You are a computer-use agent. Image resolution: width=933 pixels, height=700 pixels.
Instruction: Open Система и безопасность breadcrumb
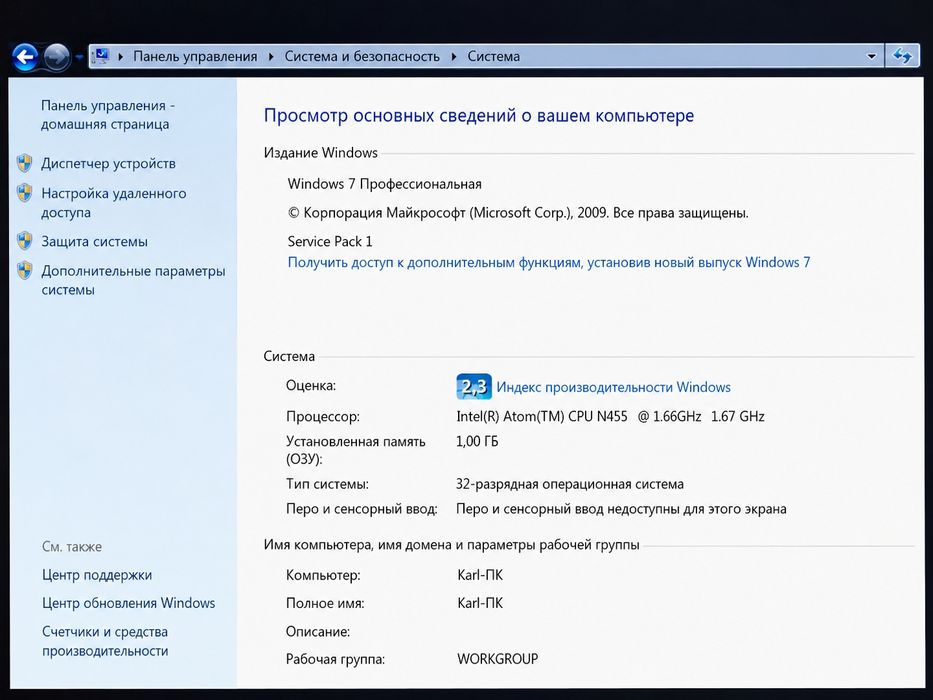(x=362, y=57)
